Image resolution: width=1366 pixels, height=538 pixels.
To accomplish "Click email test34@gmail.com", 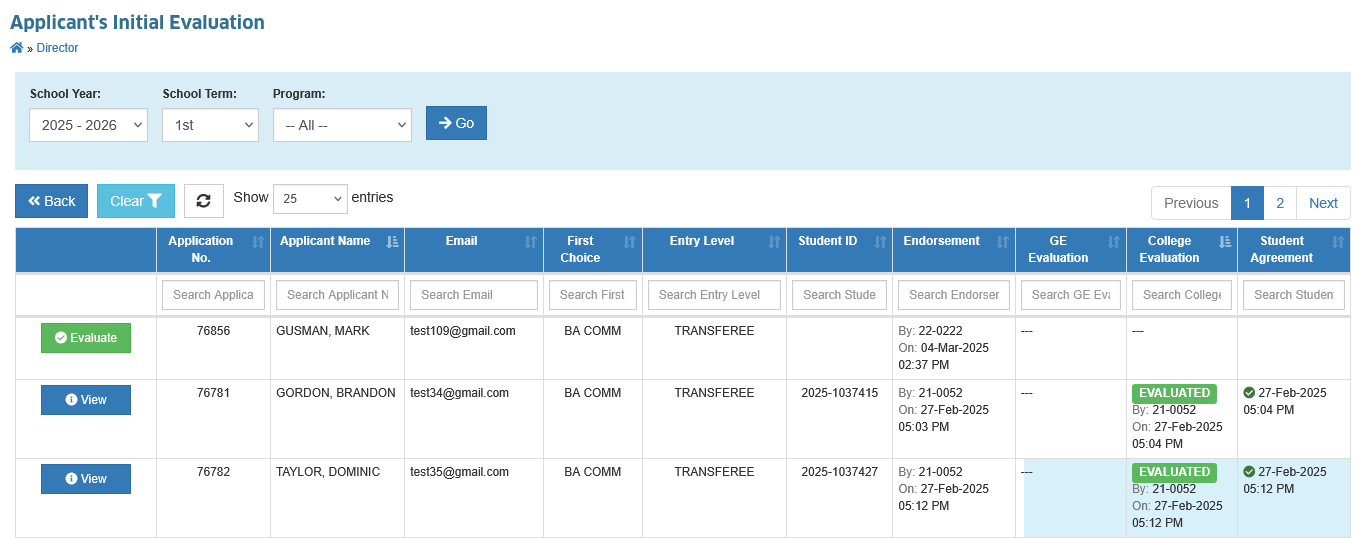I will click(459, 393).
